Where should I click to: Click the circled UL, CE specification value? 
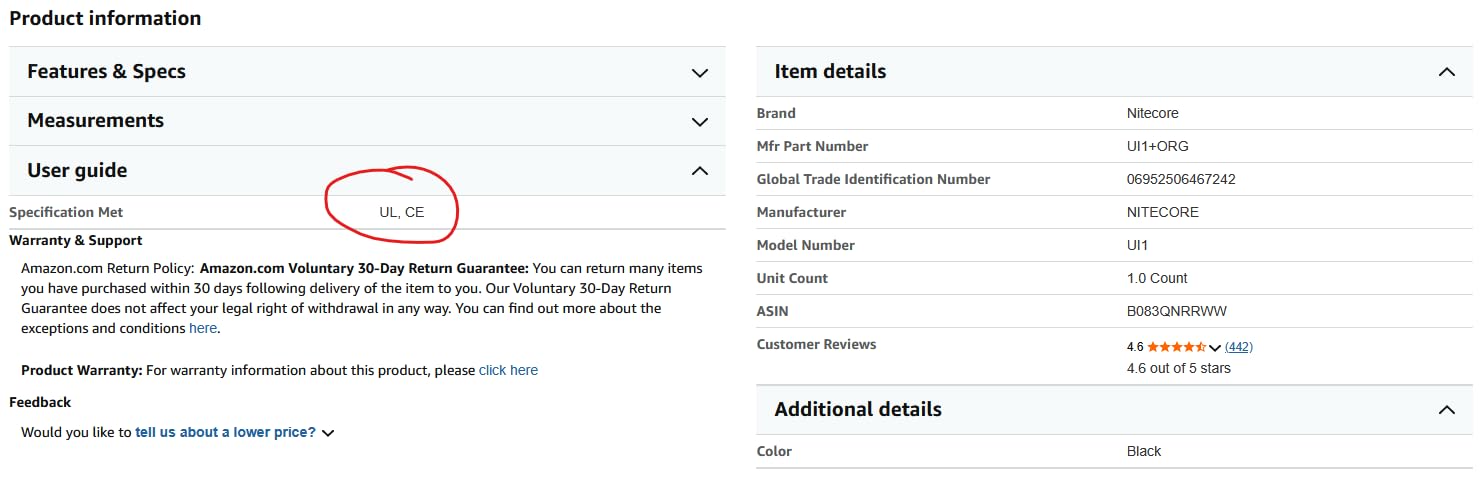402,212
